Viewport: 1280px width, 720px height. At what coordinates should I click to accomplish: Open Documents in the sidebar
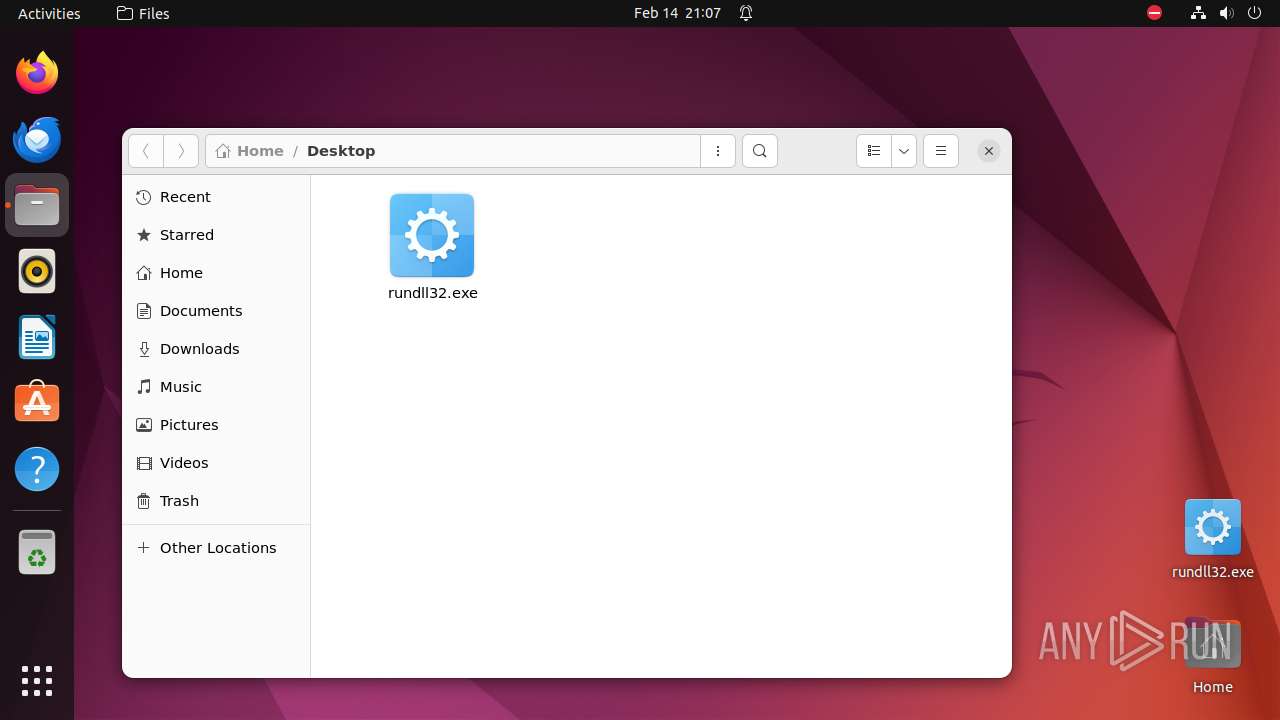216,311
